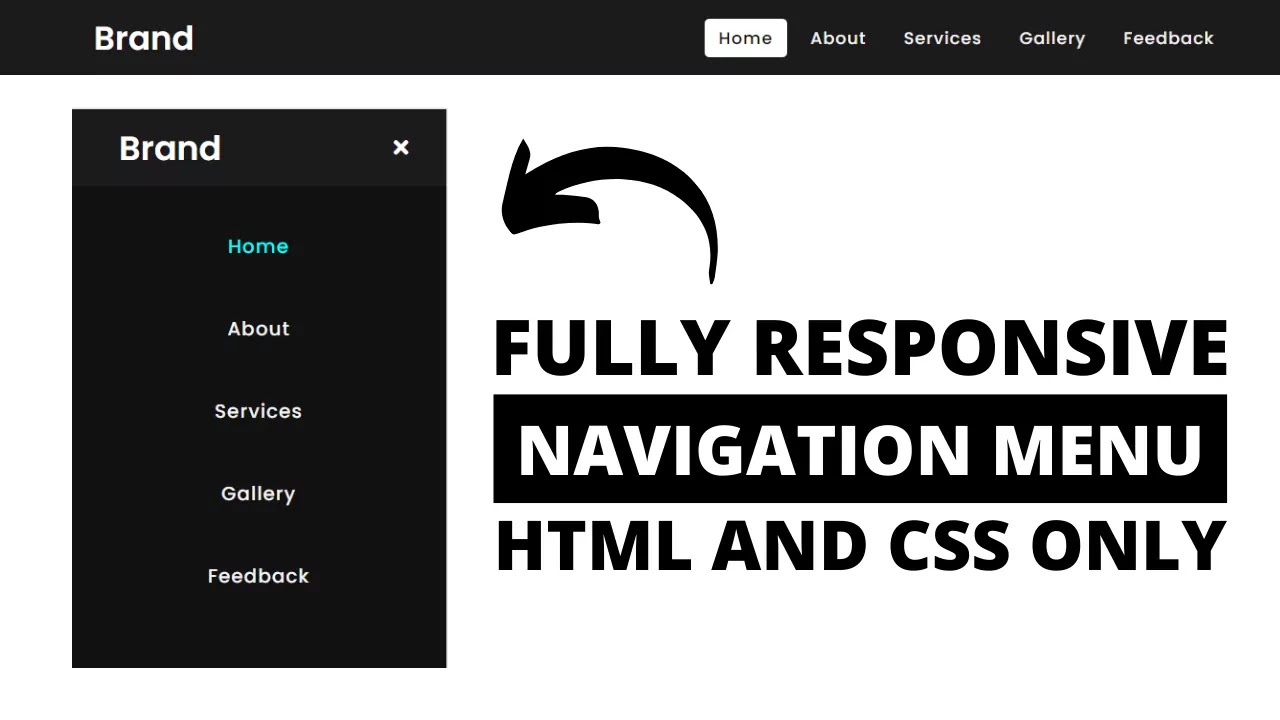The height and width of the screenshot is (720, 1280).
Task: Click Services inside the sidebar menu
Action: pos(258,411)
